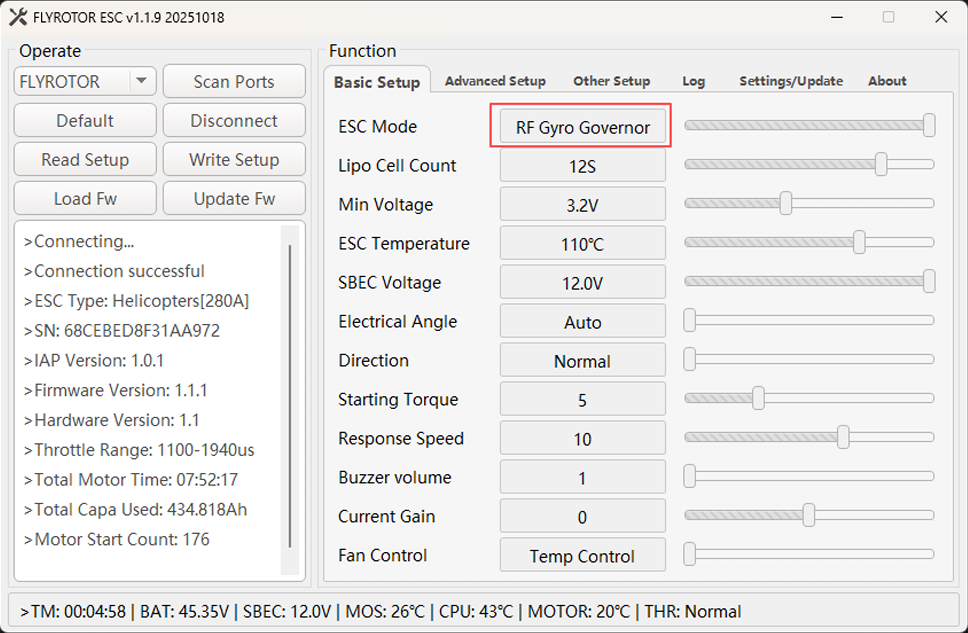Click the Direction slider handle
Viewport: 968px width, 633px height.
click(x=690, y=360)
